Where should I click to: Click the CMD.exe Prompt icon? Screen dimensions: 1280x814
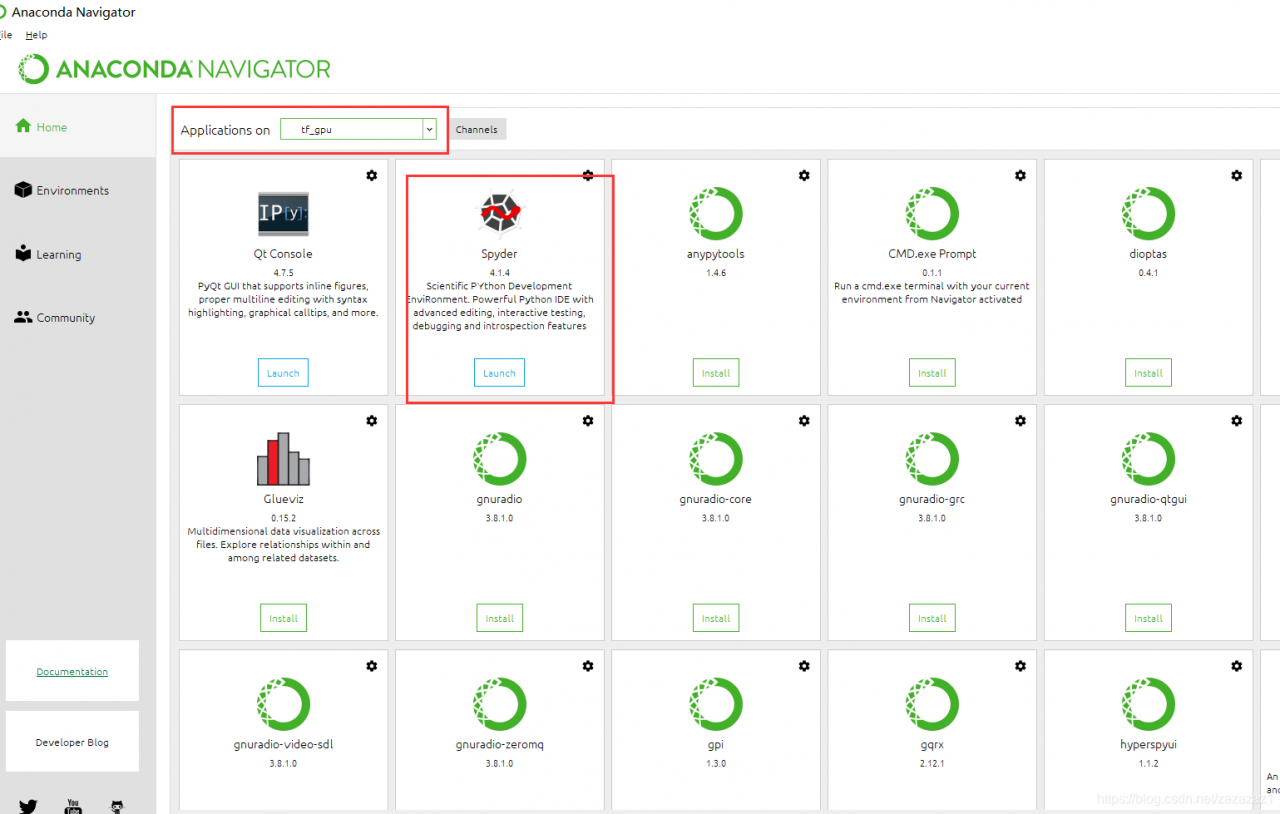tap(931, 213)
